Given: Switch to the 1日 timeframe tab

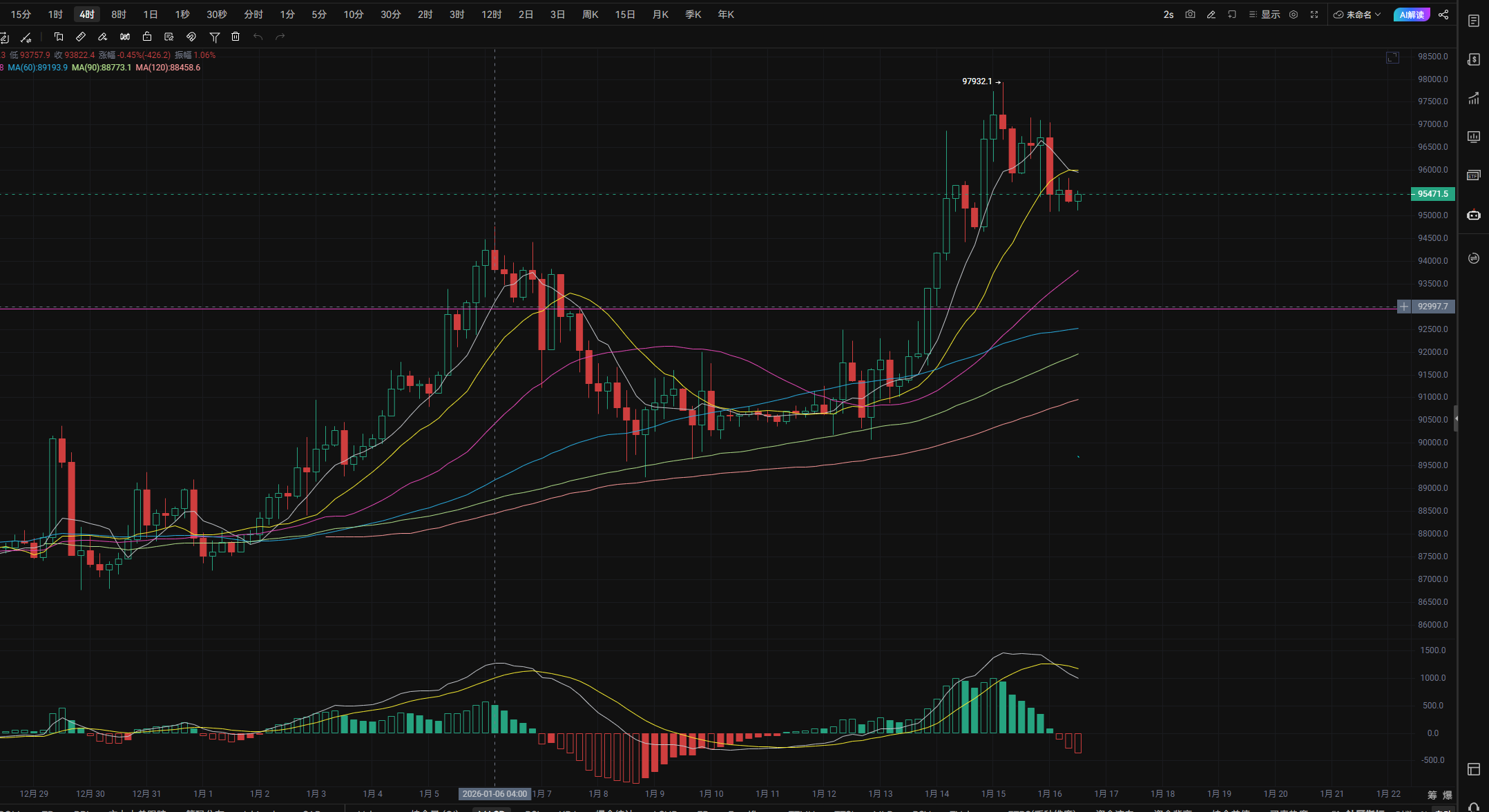Looking at the screenshot, I should pos(150,14).
